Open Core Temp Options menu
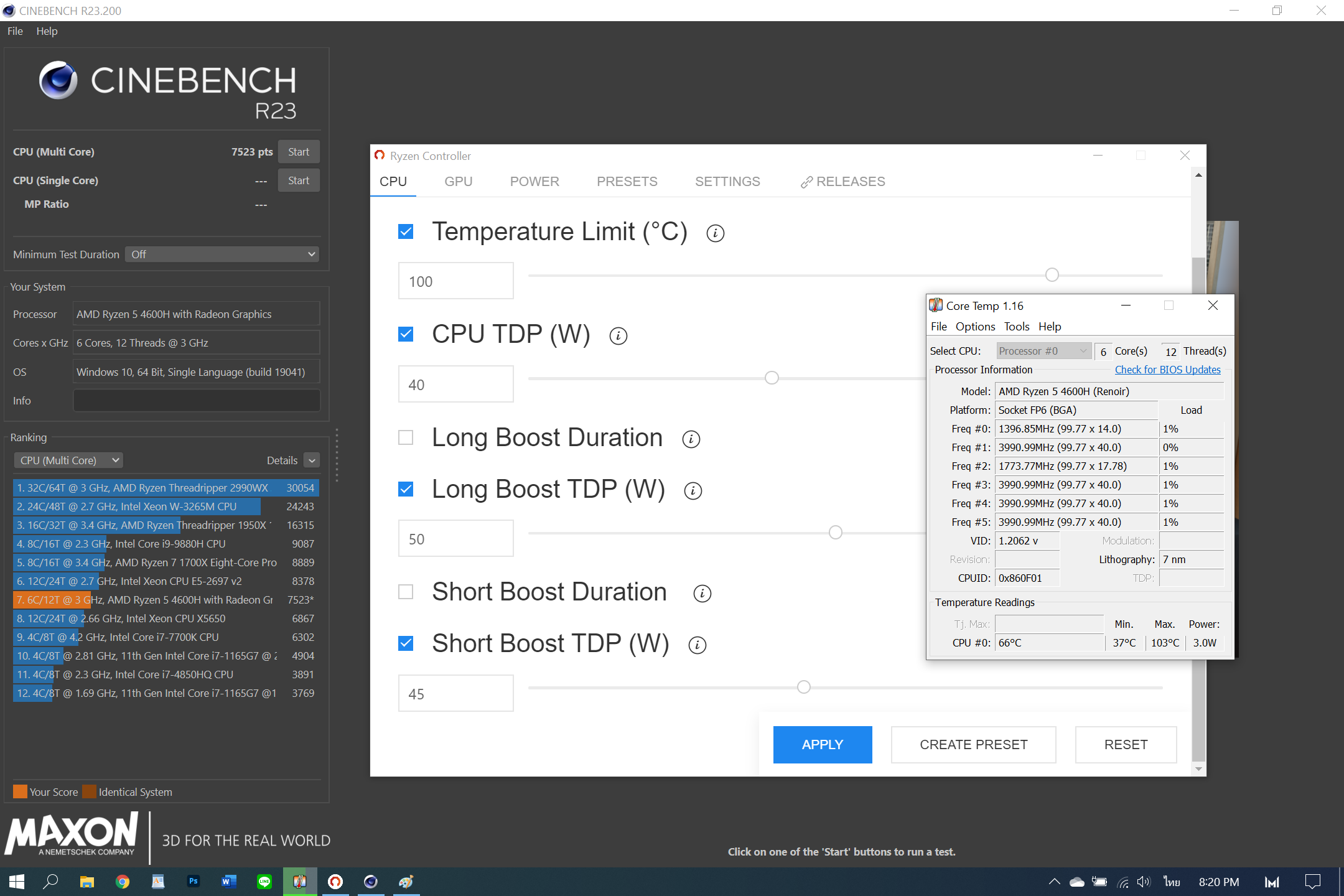1344x896 pixels. pyautogui.click(x=975, y=327)
